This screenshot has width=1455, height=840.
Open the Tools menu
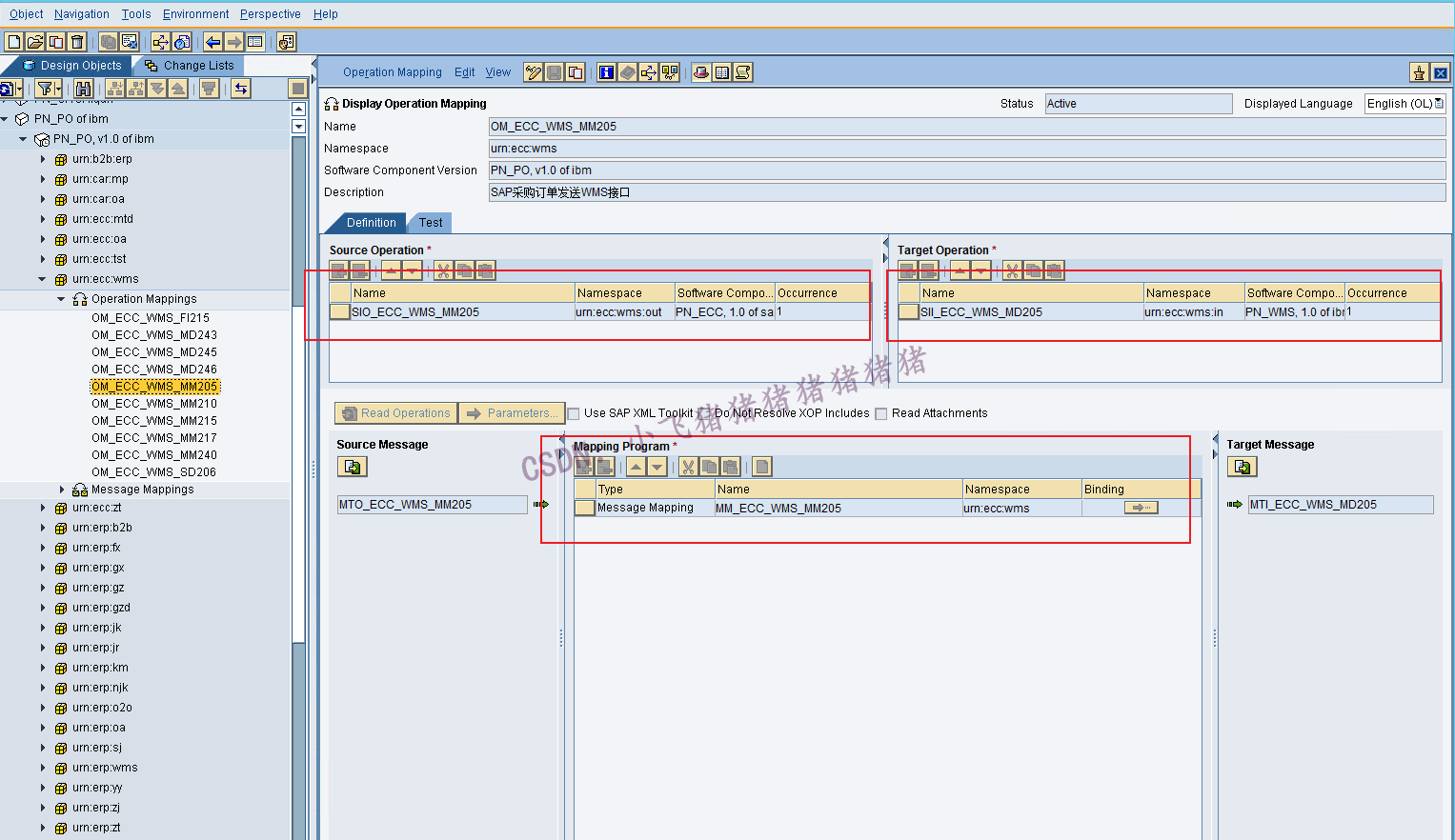(x=136, y=14)
